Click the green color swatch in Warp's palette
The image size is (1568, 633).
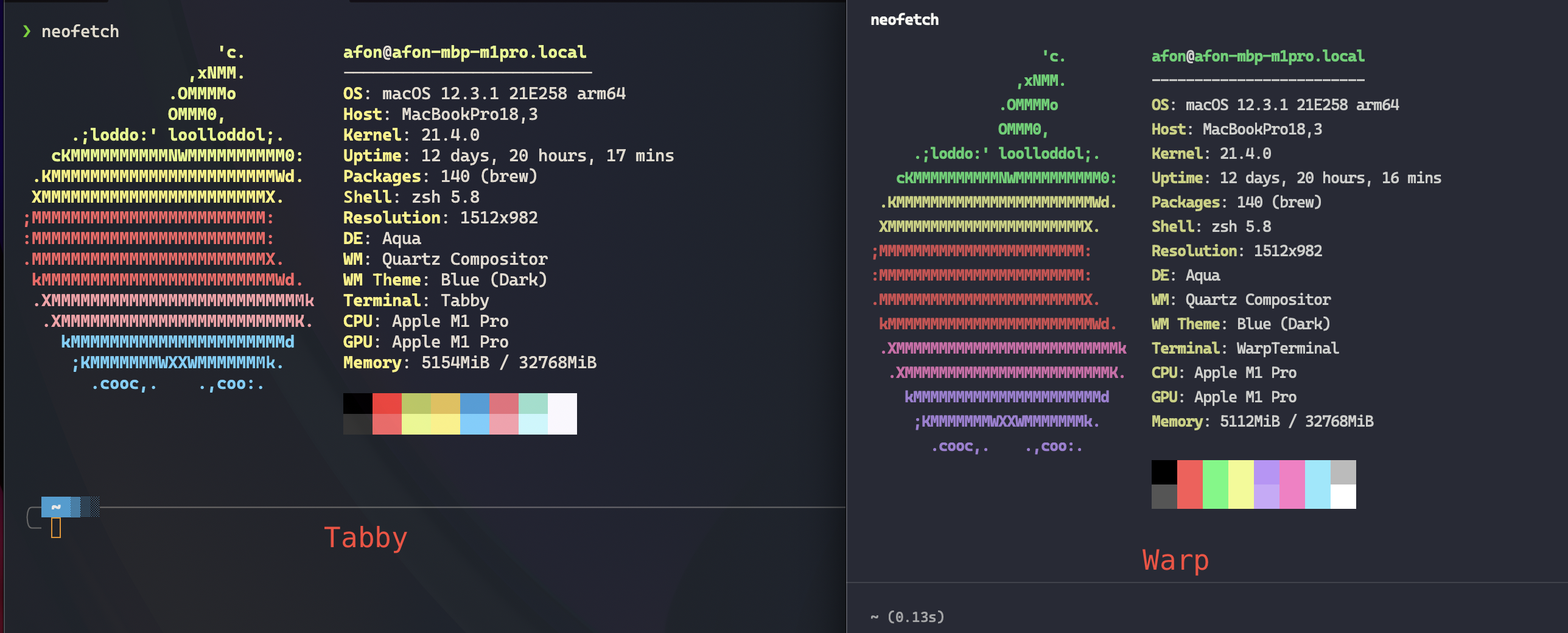pos(1217,484)
